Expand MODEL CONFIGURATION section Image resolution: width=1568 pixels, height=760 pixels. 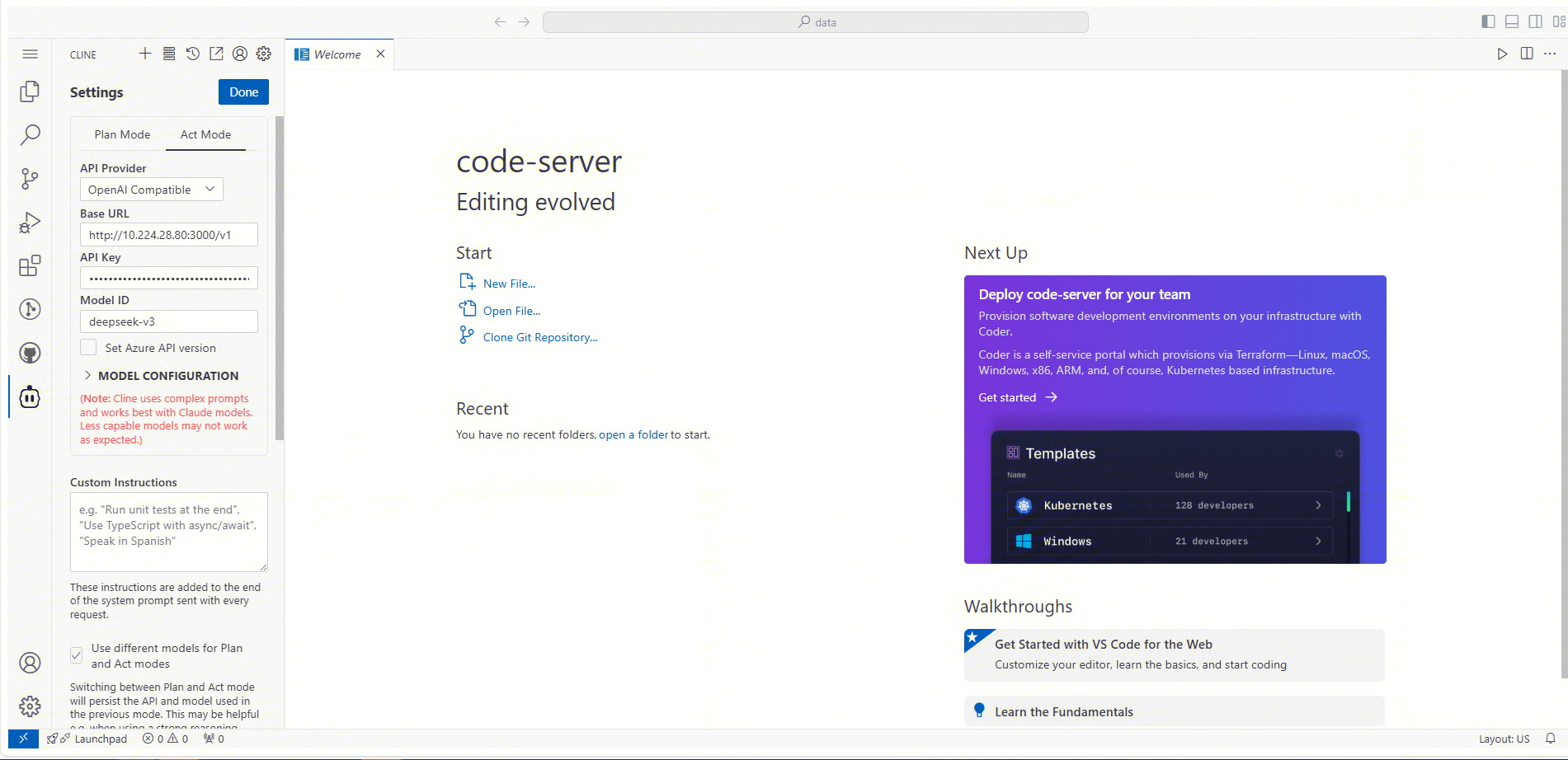160,376
